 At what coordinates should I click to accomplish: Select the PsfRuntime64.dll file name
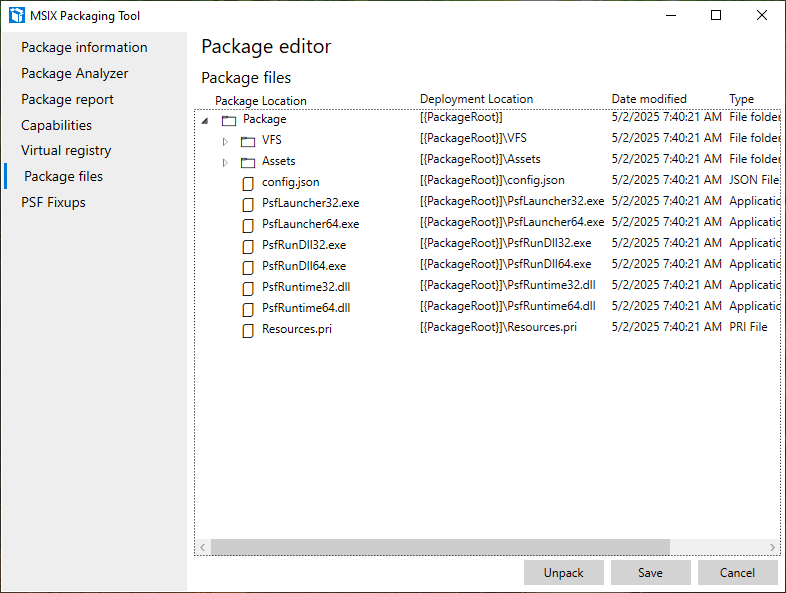point(306,309)
